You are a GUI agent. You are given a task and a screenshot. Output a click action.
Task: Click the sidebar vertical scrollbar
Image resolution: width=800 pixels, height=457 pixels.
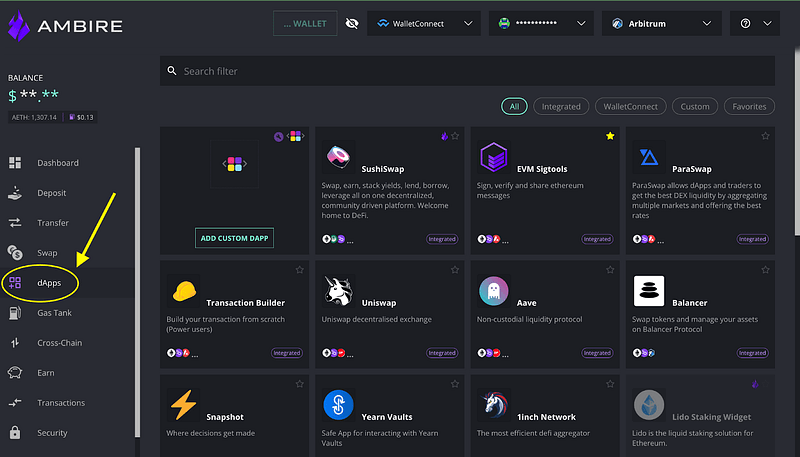(x=137, y=292)
